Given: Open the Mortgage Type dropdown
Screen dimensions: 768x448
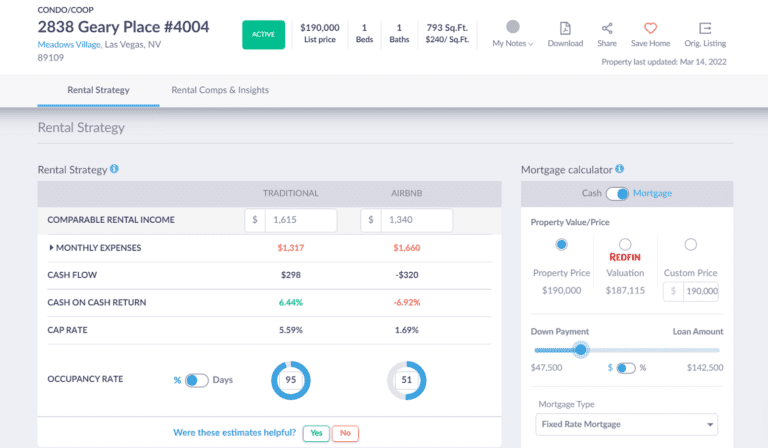Looking at the screenshot, I should click(627, 424).
